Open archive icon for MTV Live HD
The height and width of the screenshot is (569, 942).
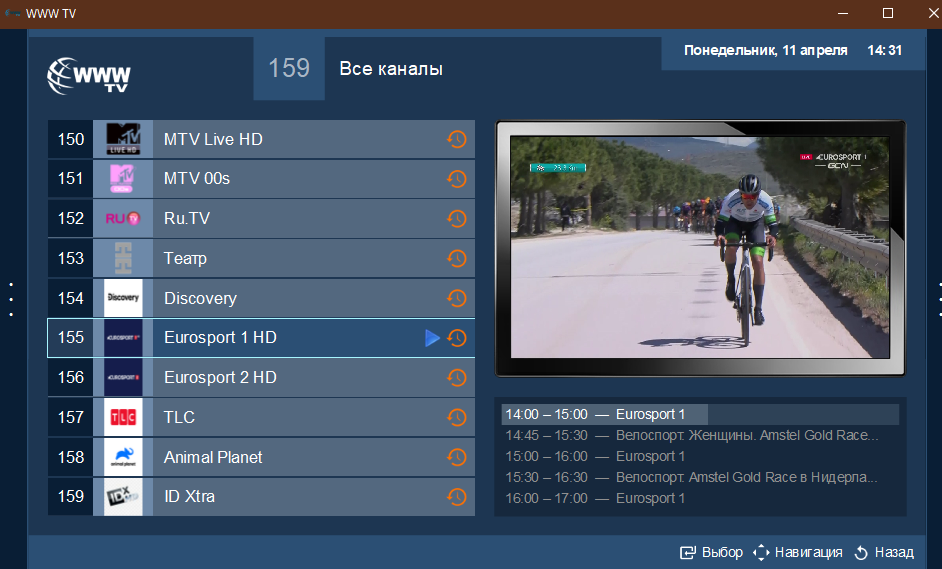point(457,140)
